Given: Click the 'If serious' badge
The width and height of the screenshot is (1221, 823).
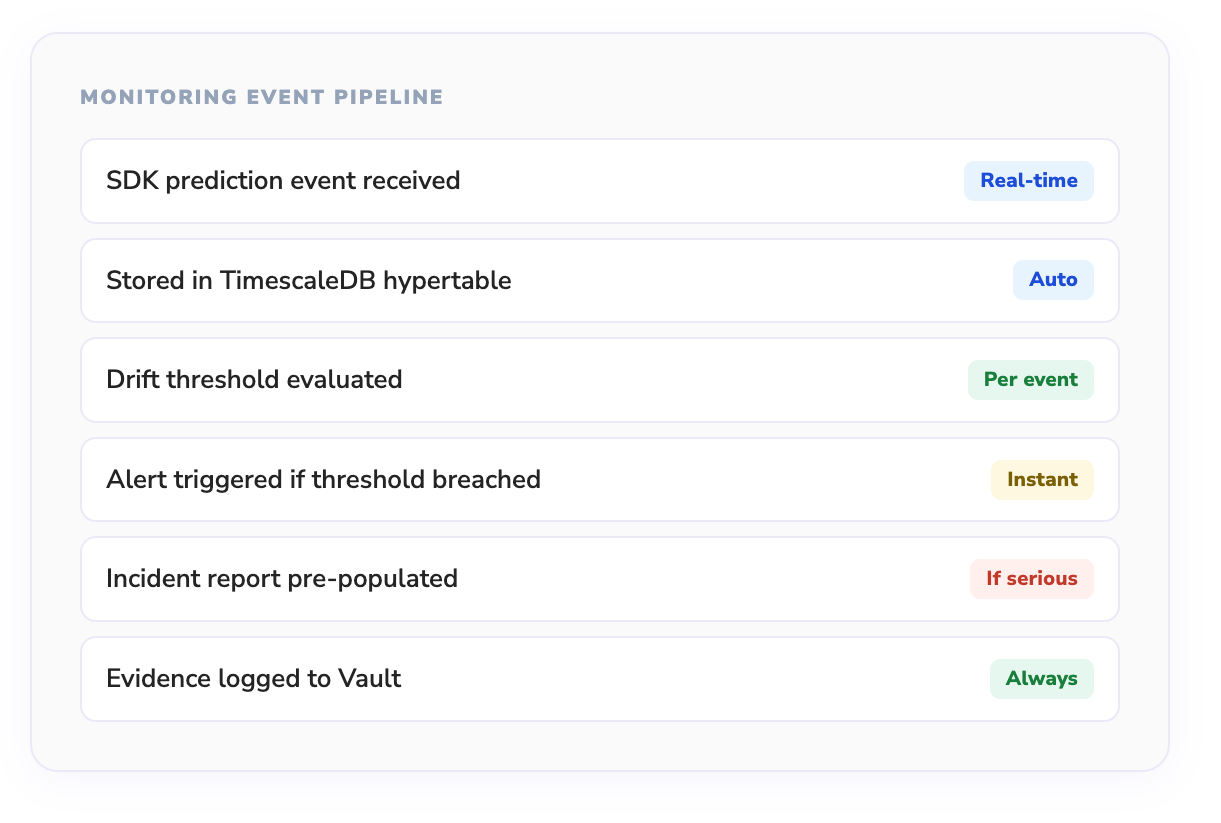Looking at the screenshot, I should (x=1031, y=578).
